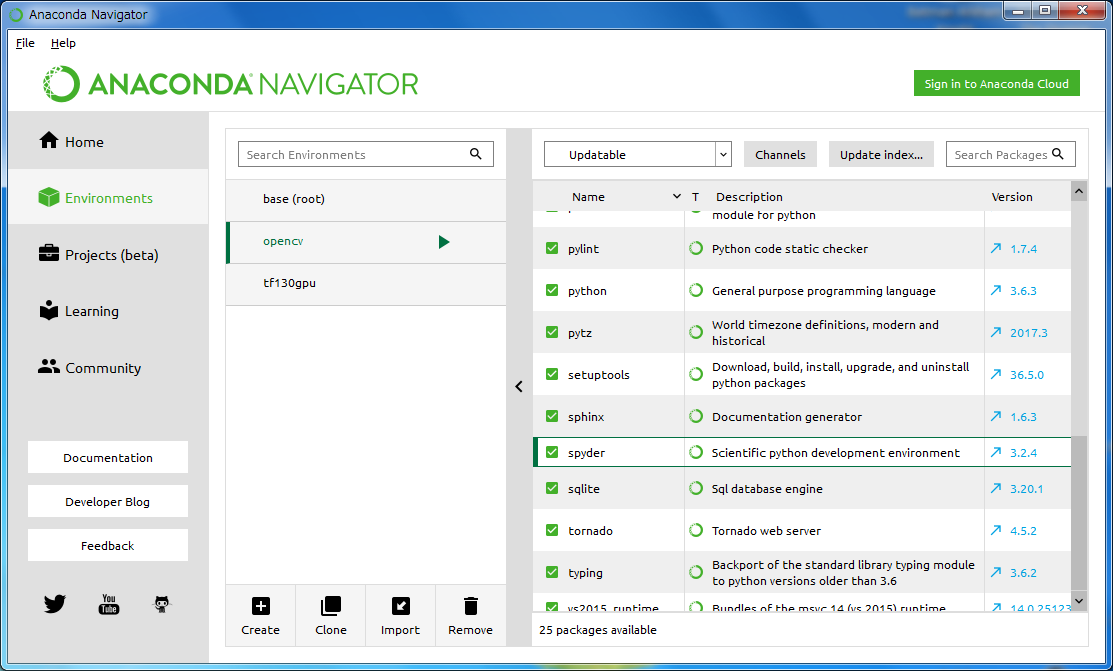The height and width of the screenshot is (671, 1113).
Task: Collapse environments panel with left chevron
Action: (x=519, y=386)
